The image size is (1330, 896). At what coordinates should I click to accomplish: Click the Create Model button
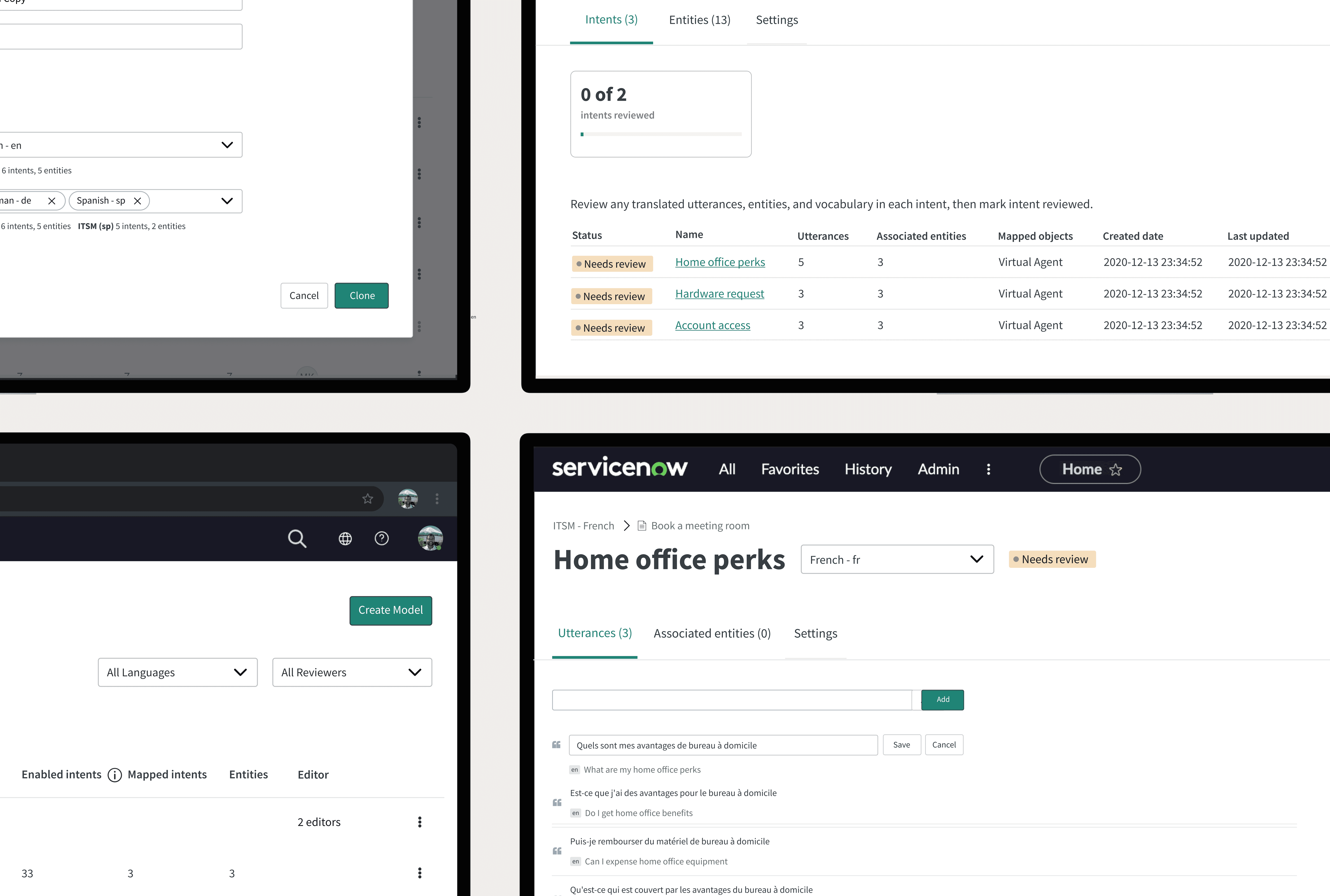point(390,610)
